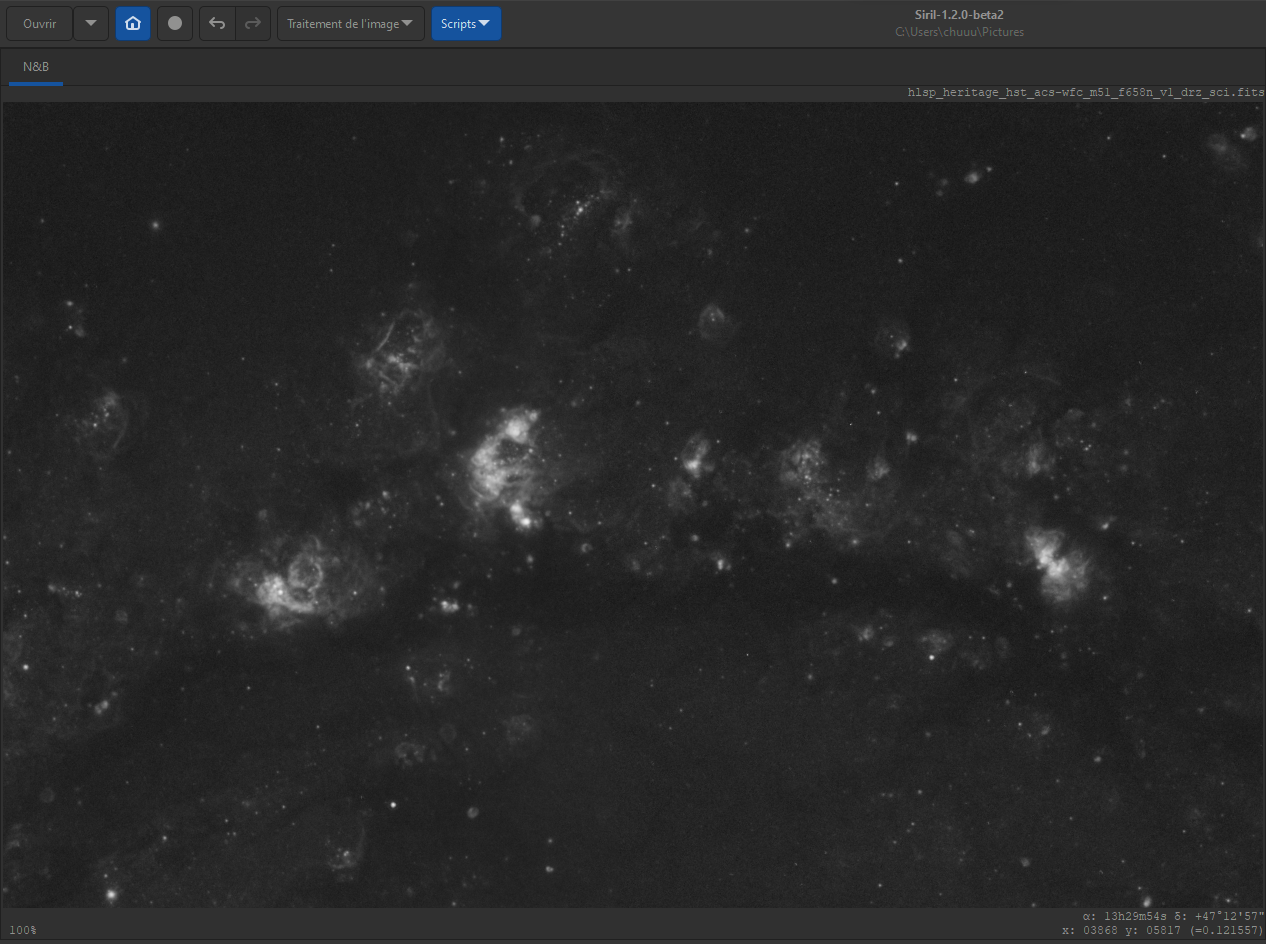Viewport: 1266px width, 944px height.
Task: Undo the last operation
Action: pos(217,23)
